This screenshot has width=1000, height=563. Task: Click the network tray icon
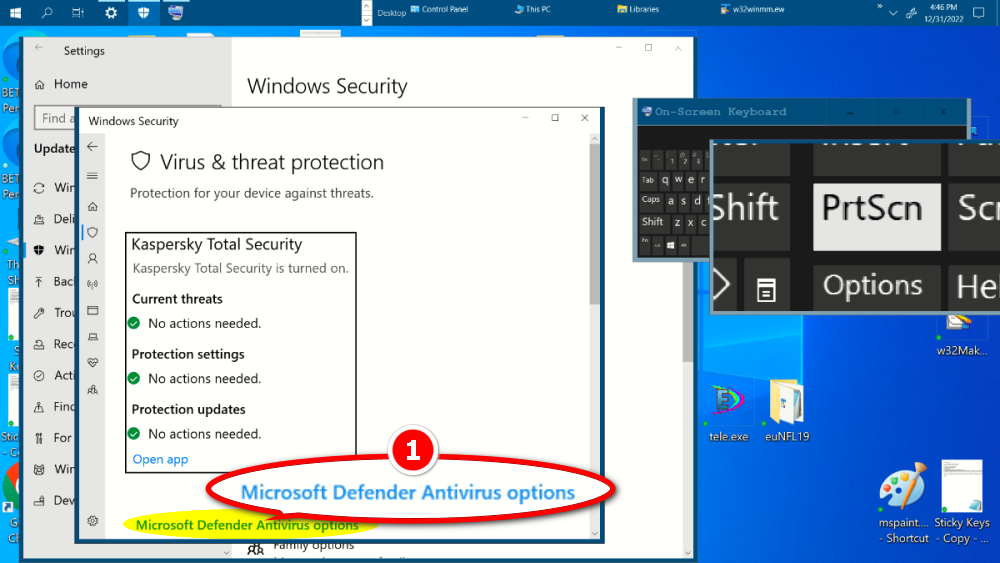pos(911,13)
